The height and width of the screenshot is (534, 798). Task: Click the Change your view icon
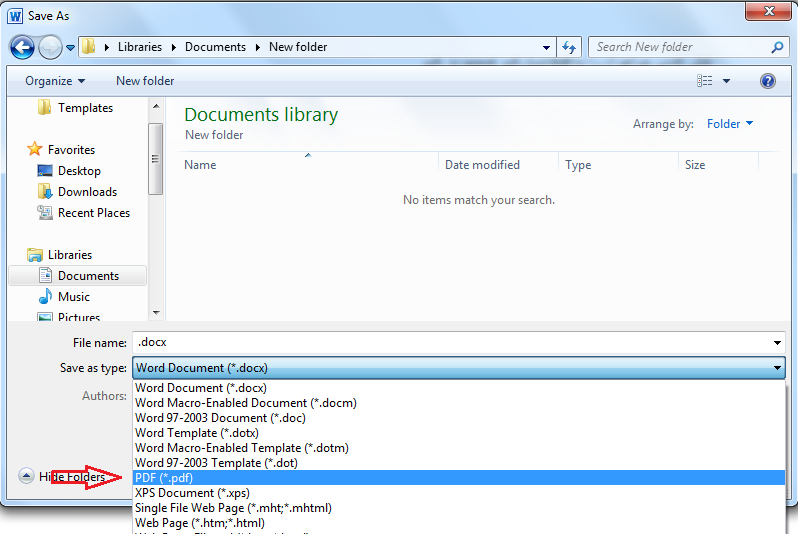pyautogui.click(x=706, y=81)
